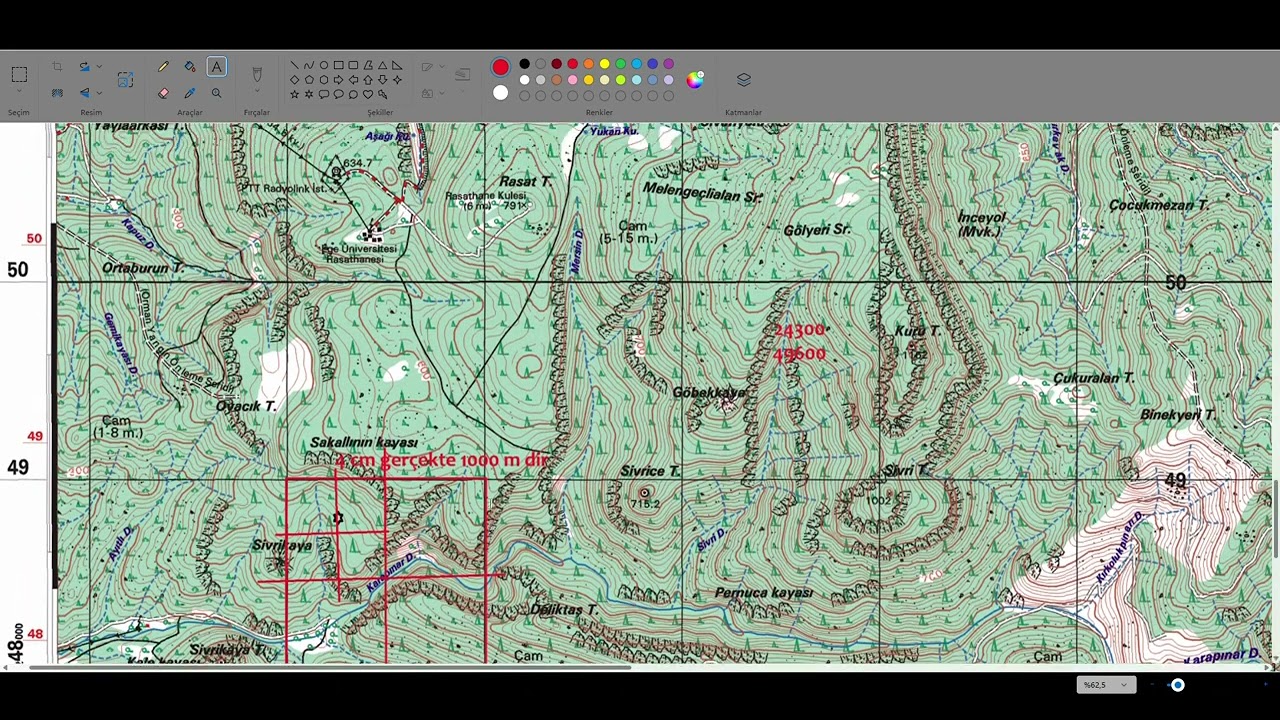
Task: Pick the Polygon shape
Action: 368,65
